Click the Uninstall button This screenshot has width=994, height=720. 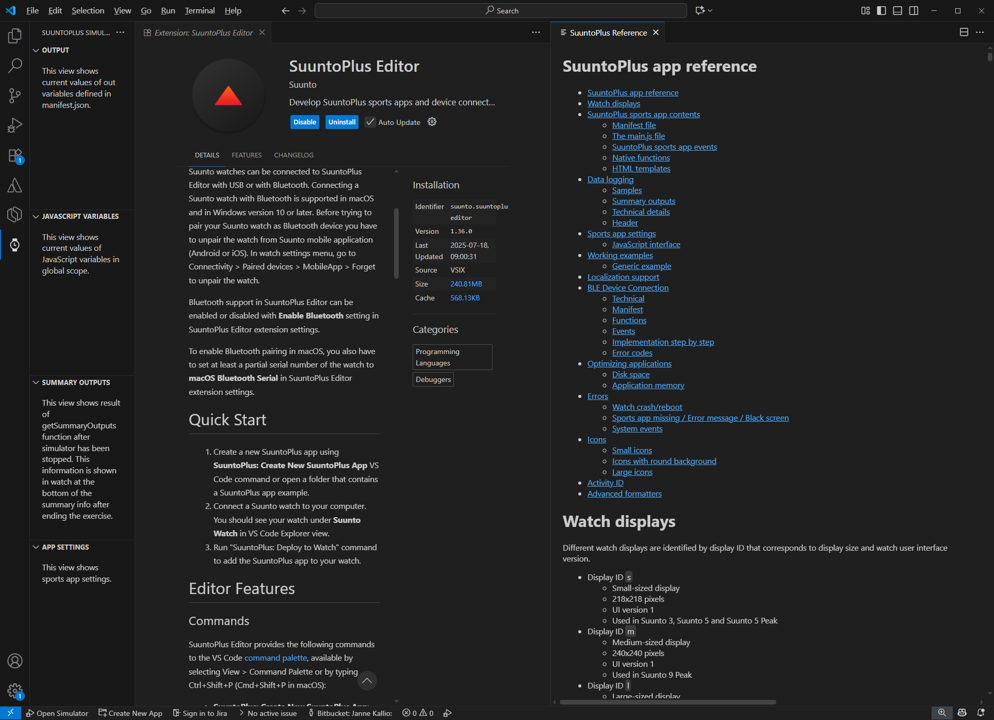(x=341, y=122)
